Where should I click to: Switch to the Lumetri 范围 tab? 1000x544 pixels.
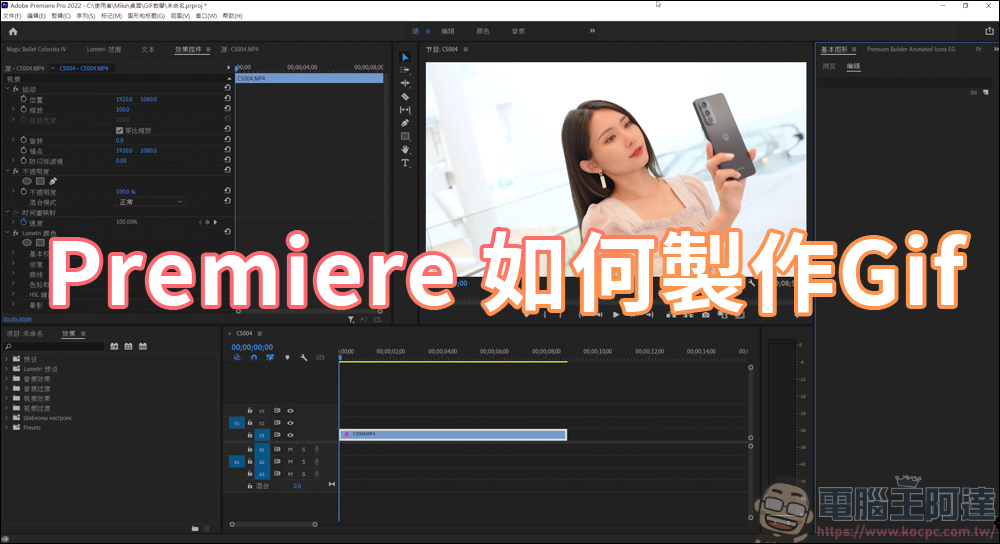tap(104, 49)
